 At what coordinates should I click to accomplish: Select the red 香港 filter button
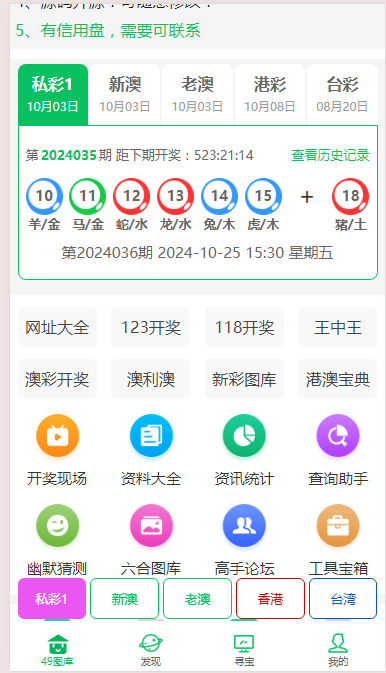pos(271,598)
